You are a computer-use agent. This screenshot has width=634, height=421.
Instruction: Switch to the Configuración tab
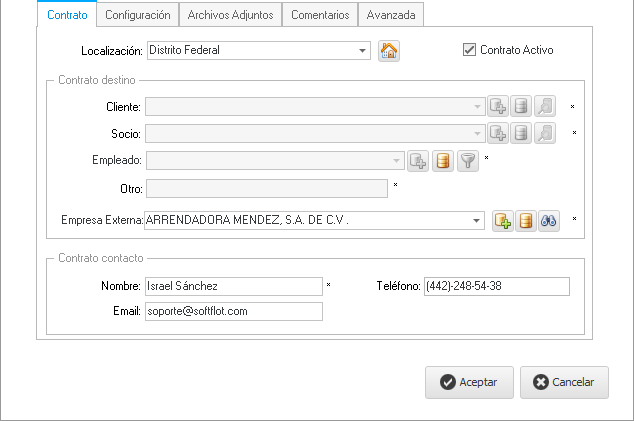138,15
